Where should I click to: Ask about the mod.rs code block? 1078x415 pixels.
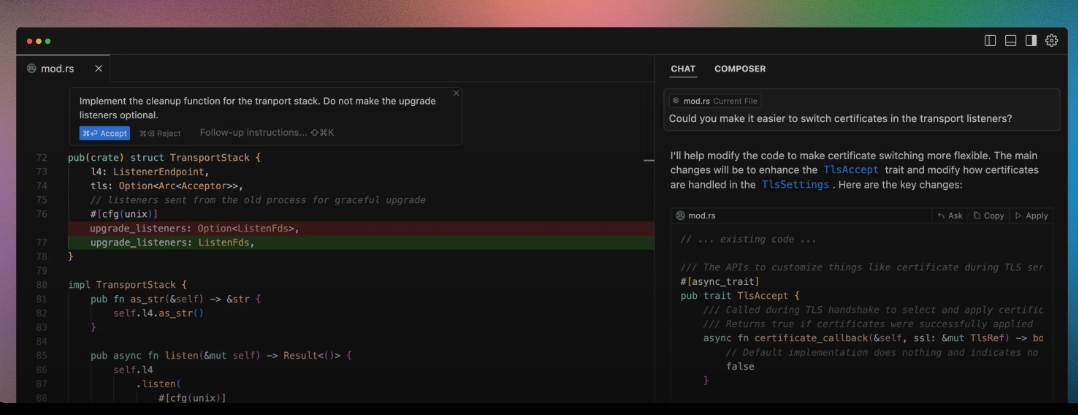coord(950,215)
